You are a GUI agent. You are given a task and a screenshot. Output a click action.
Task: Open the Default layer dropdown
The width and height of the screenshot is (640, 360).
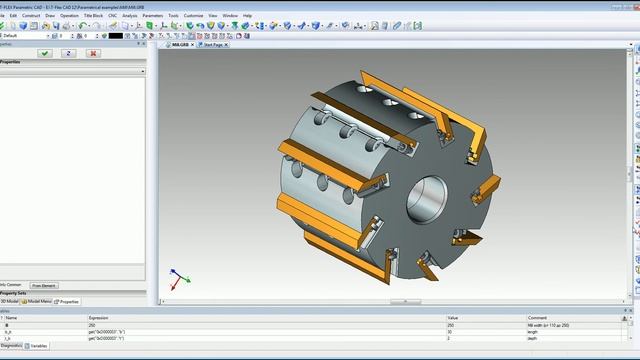pyautogui.click(x=48, y=36)
